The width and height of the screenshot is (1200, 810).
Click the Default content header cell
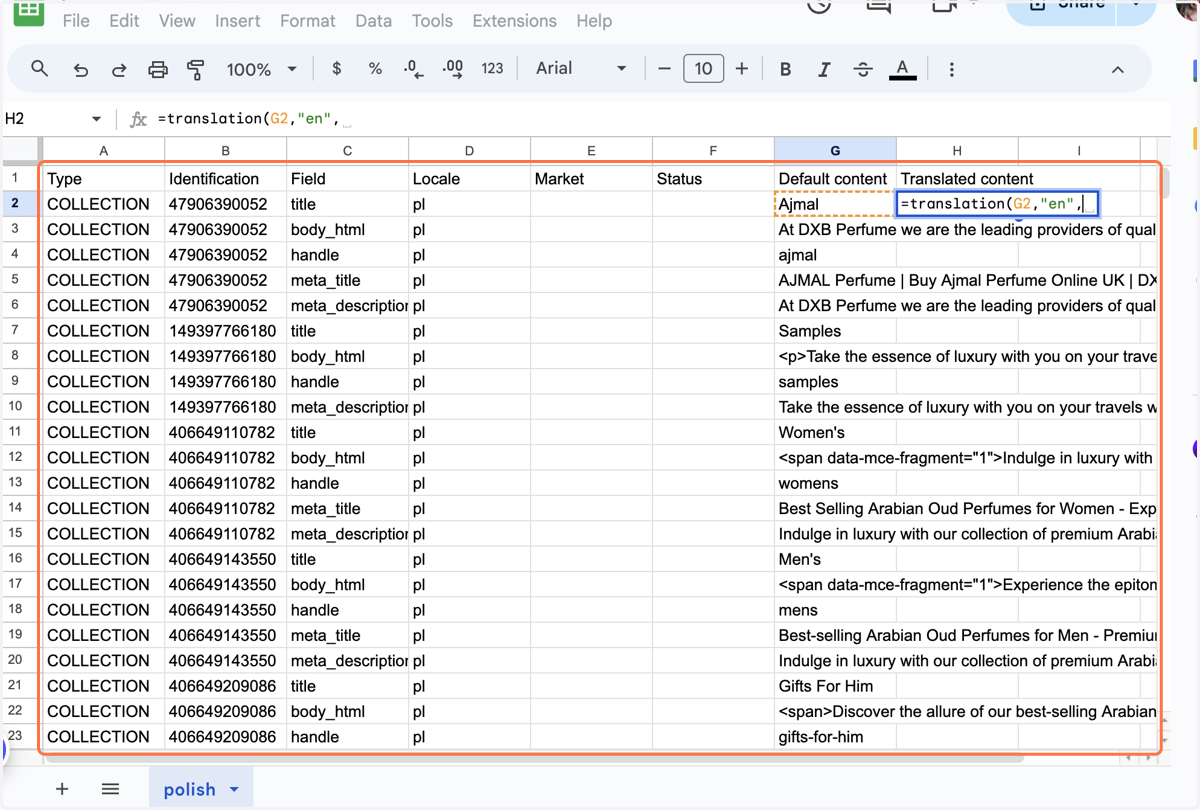point(835,179)
